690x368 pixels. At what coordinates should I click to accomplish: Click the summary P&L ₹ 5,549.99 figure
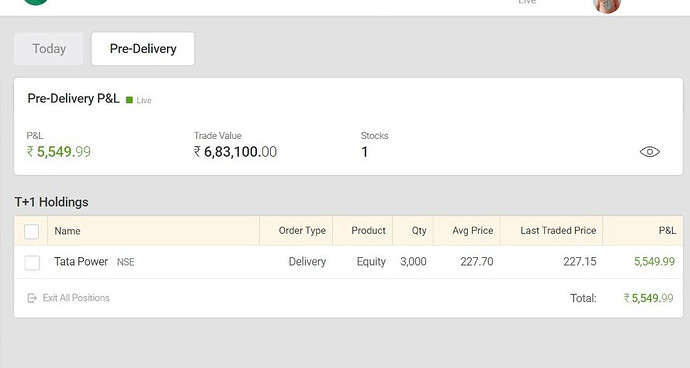[59, 152]
